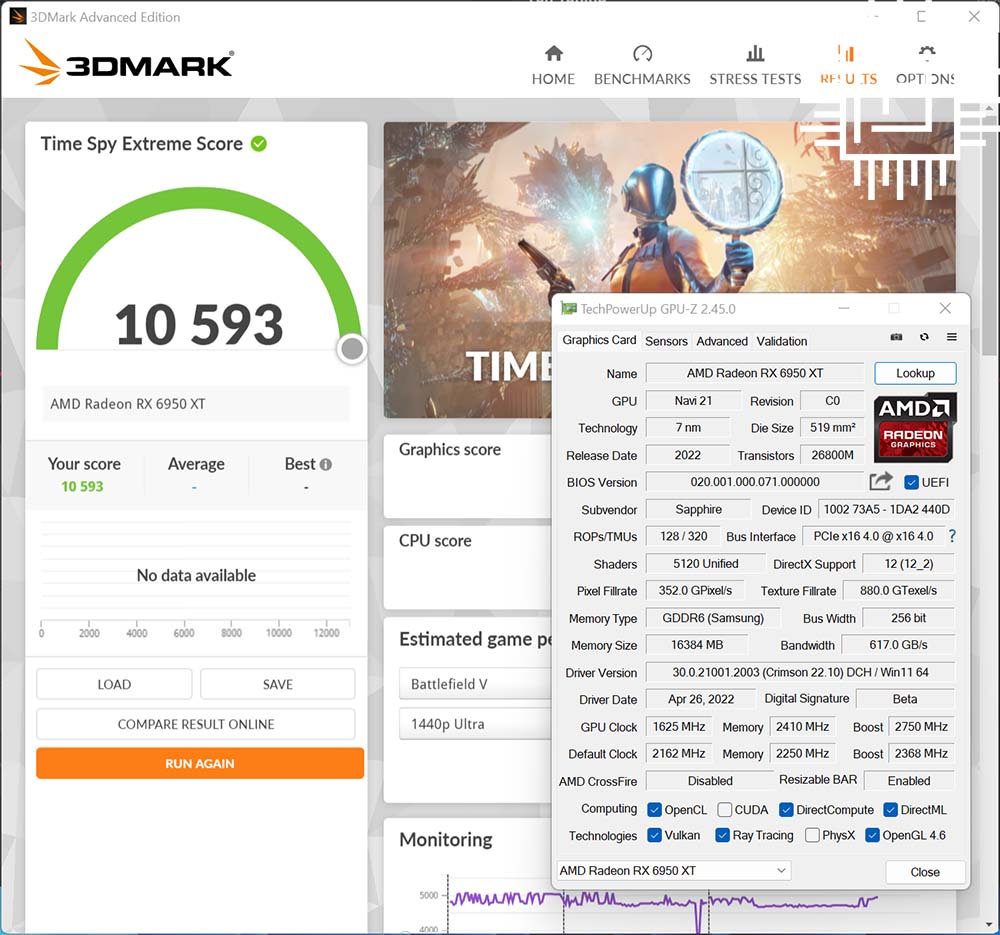Viewport: 1000px width, 935px height.
Task: Toggle the CUDA checkbox
Action: 724,810
